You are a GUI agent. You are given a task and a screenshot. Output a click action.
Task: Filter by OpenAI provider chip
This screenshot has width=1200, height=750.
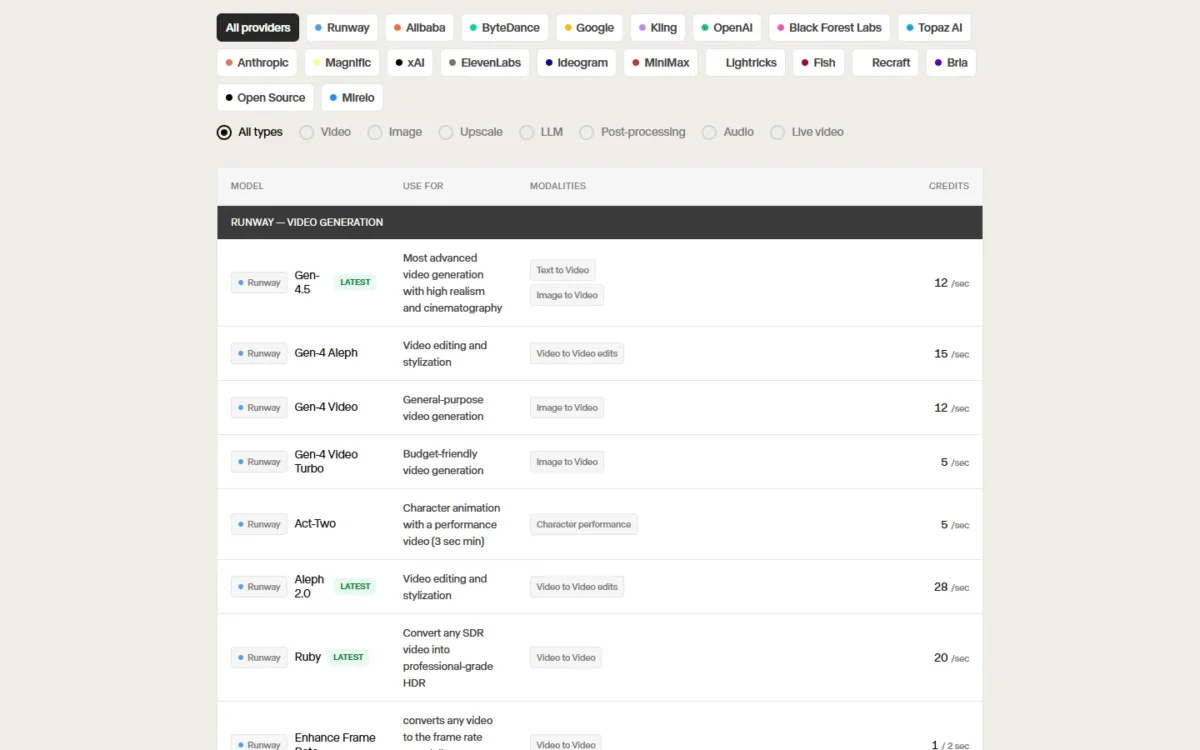click(x=727, y=28)
